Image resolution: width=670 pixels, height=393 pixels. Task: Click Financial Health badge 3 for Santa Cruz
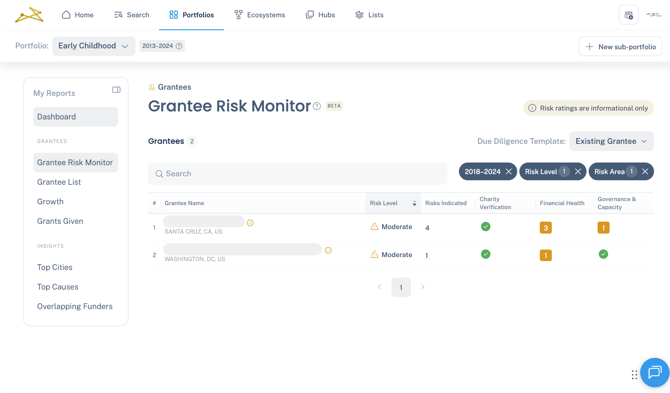click(x=546, y=227)
